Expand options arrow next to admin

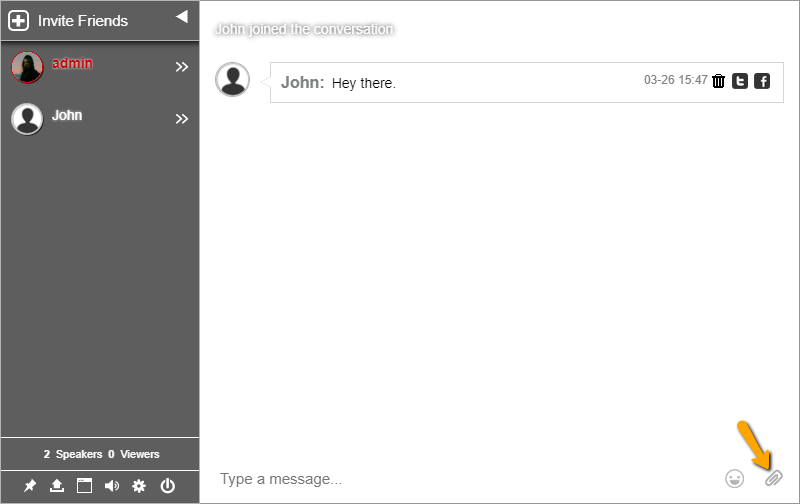coord(181,67)
